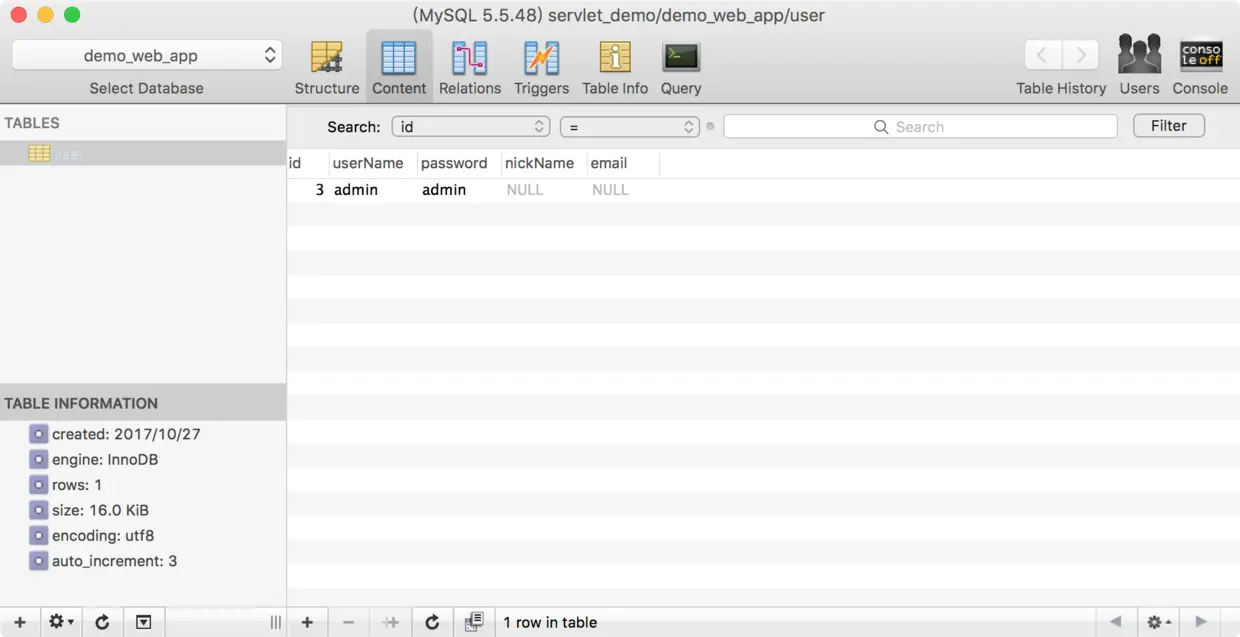Show the Table Info view

[615, 67]
